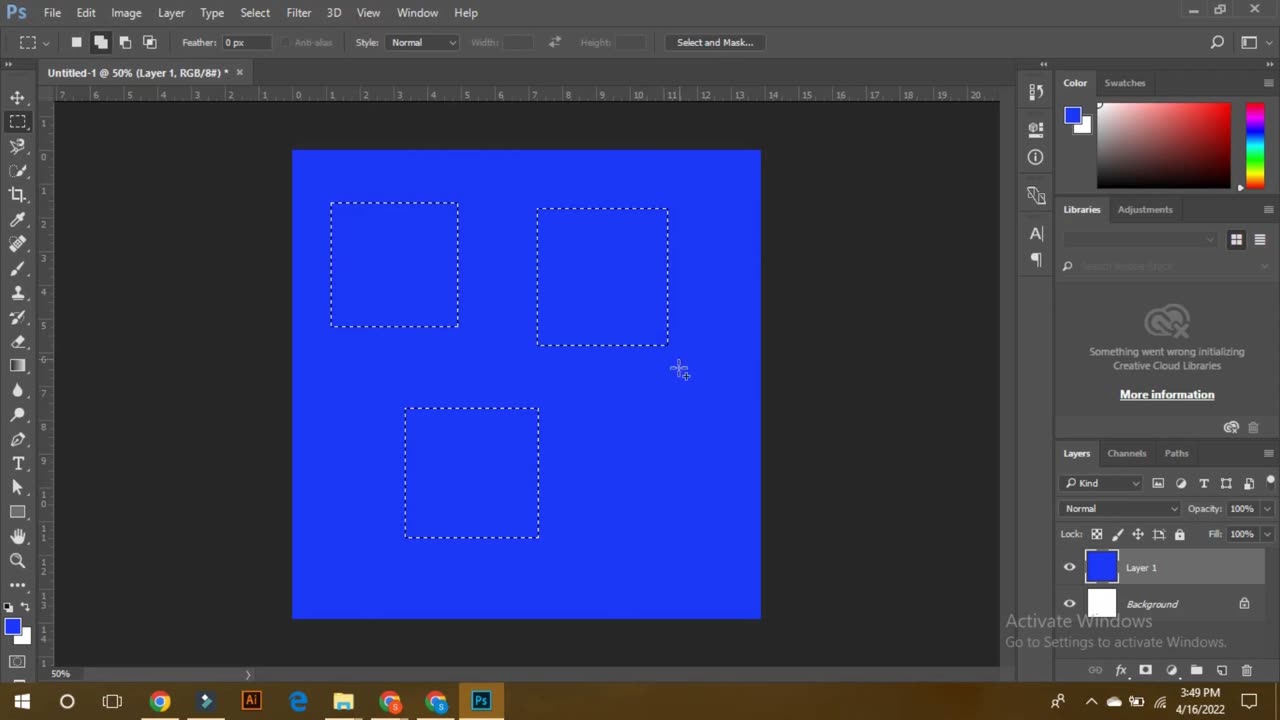This screenshot has width=1280, height=720.
Task: Click the New Selection mode icon
Action: (x=76, y=42)
